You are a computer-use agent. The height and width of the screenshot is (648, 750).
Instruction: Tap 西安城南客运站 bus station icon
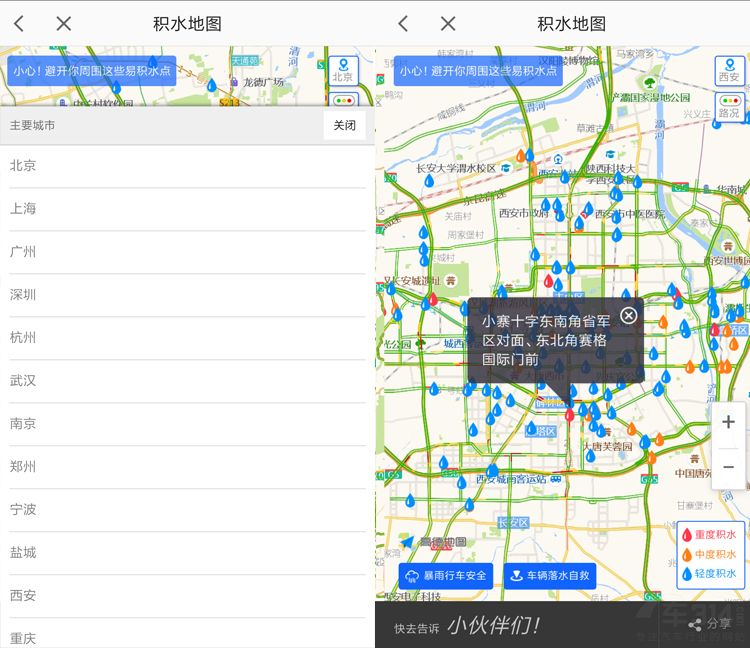click(556, 479)
